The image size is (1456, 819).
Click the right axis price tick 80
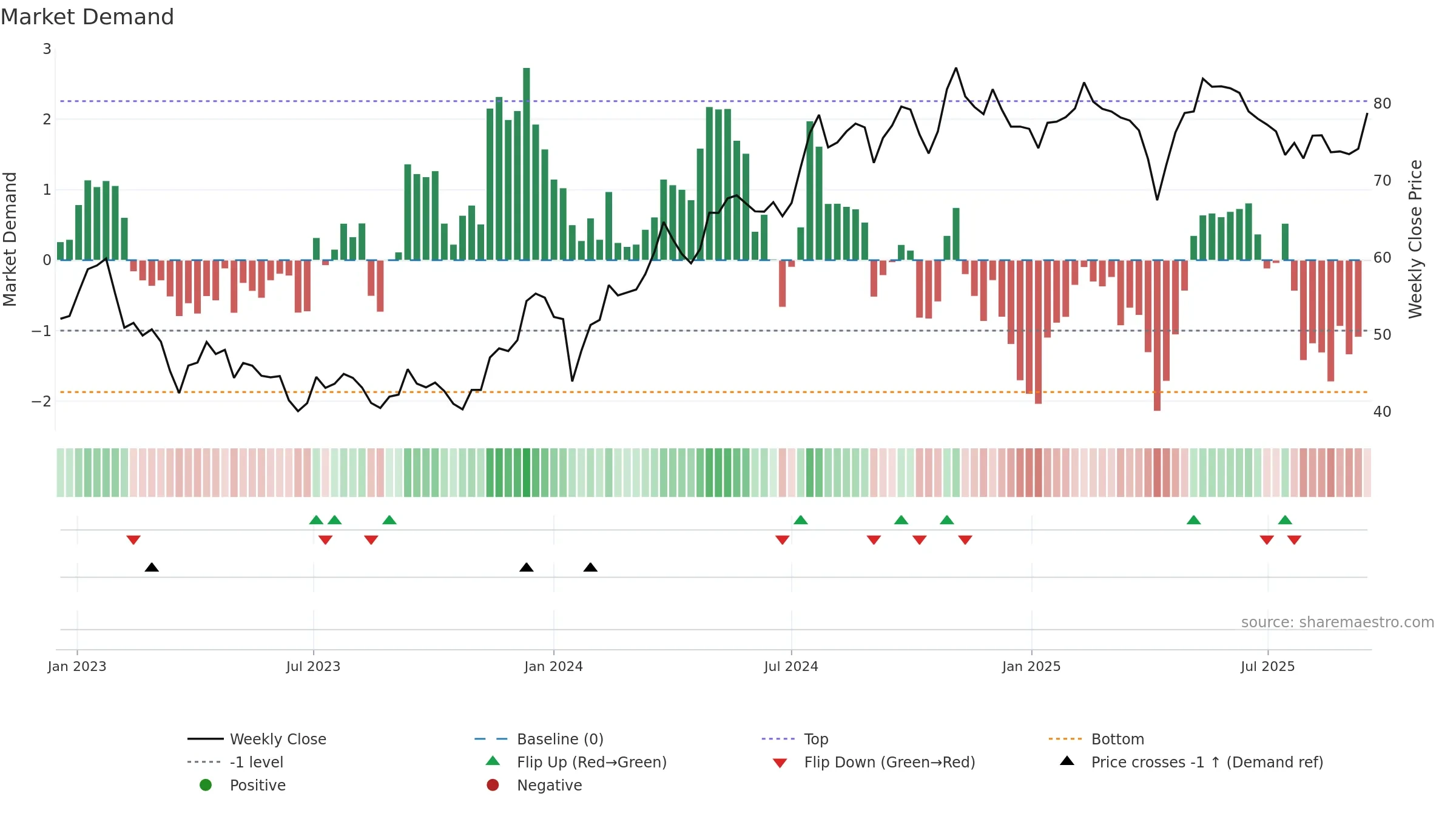click(x=1383, y=103)
